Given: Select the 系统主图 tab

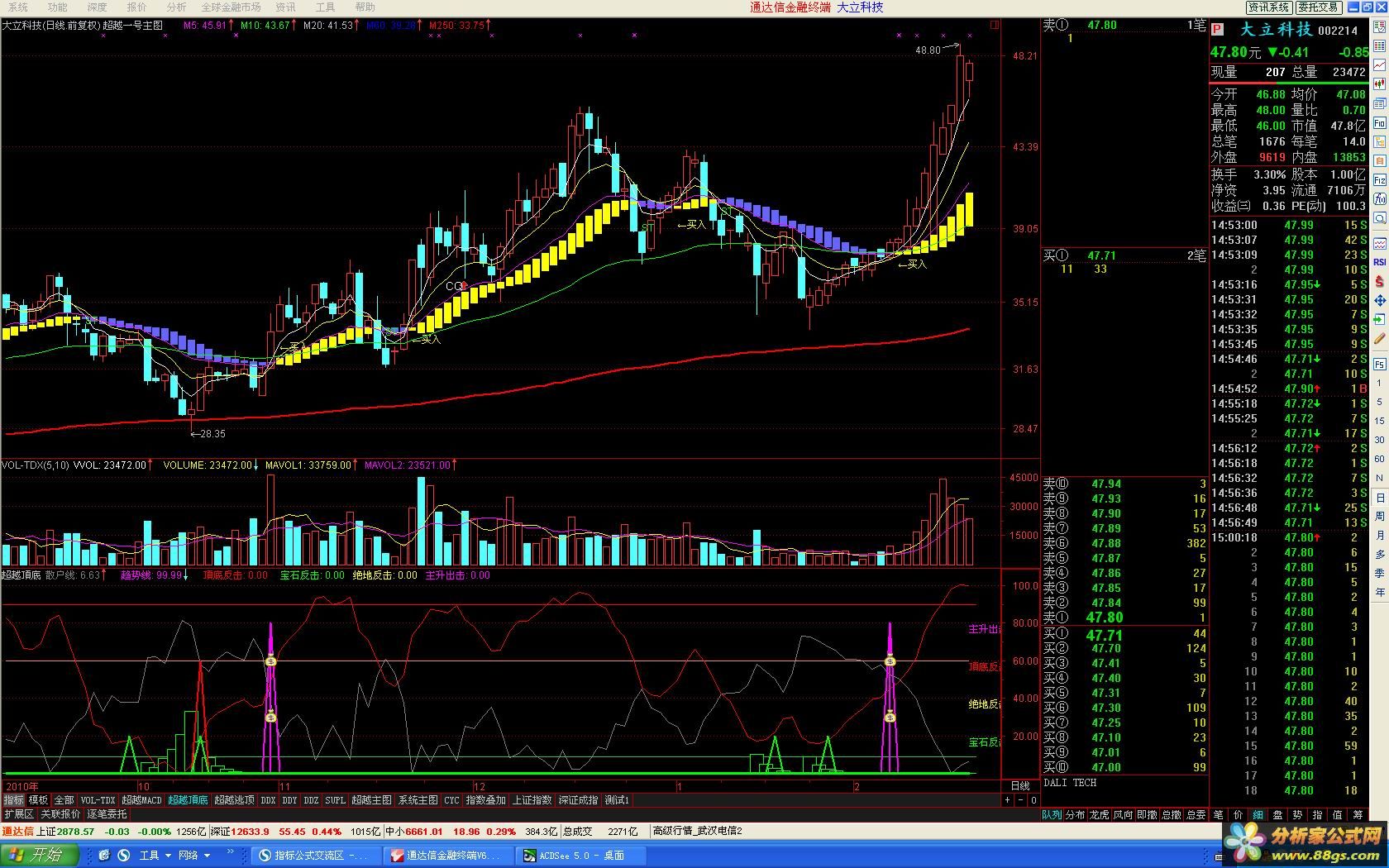Looking at the screenshot, I should coord(418,800).
